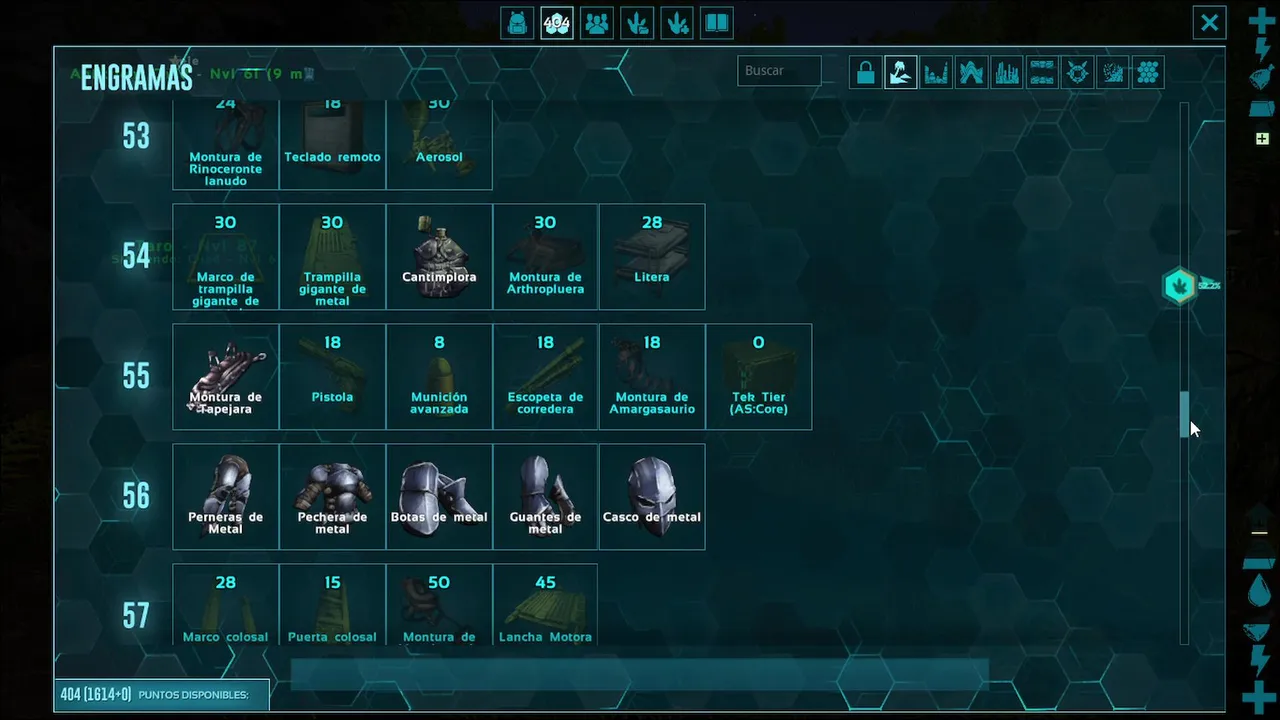Click the hexagon claw 52.2% indicator
The width and height of the screenshot is (1280, 720).
point(1181,286)
